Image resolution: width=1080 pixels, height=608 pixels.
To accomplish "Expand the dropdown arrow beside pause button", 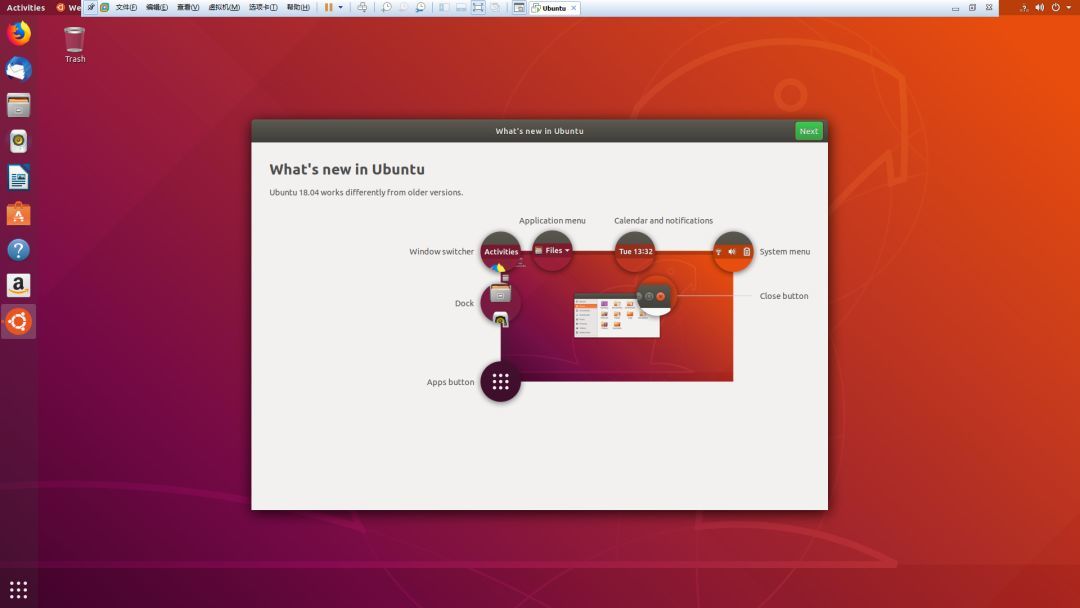I will click(340, 7).
